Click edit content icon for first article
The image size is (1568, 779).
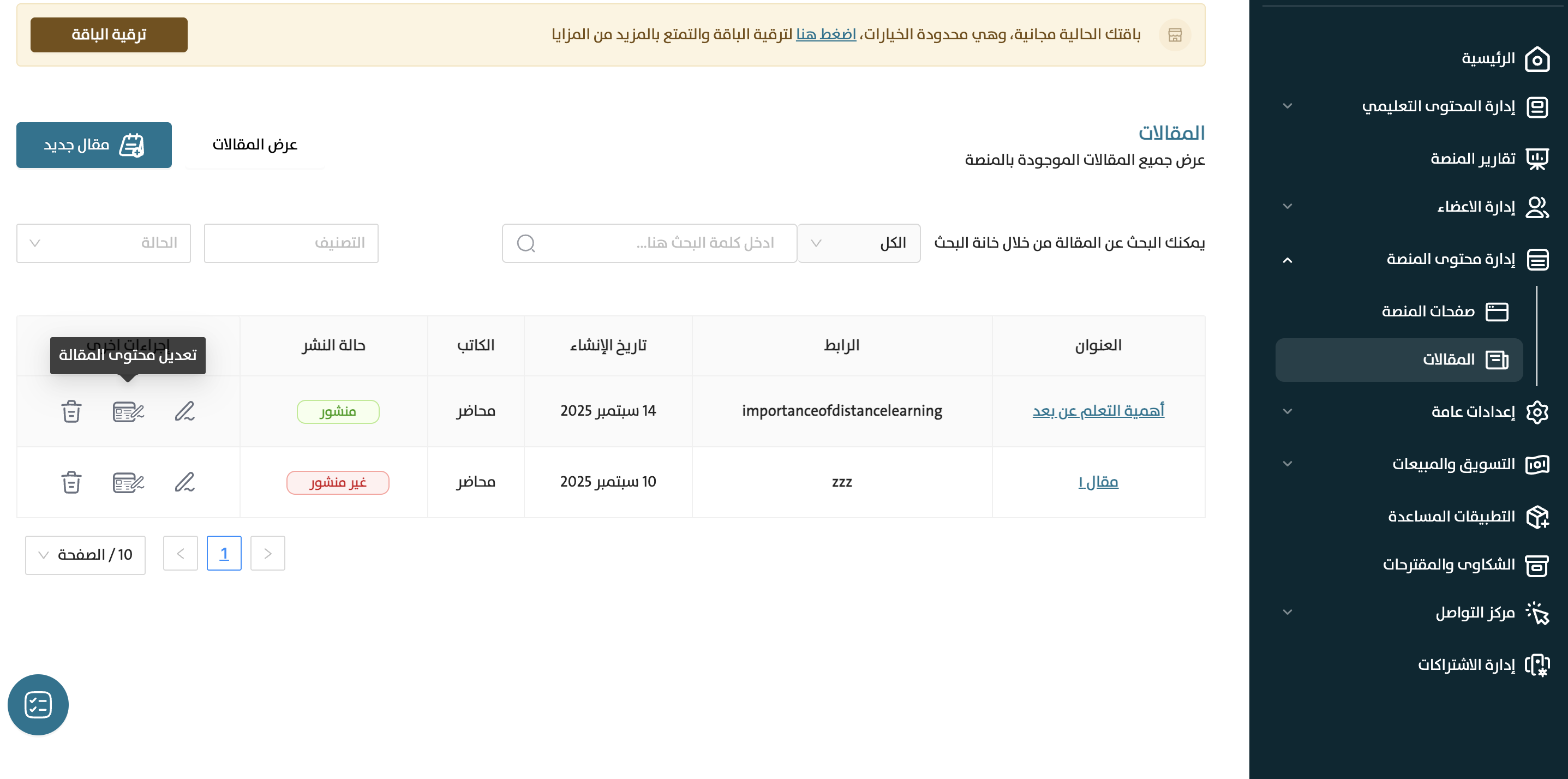(x=128, y=411)
